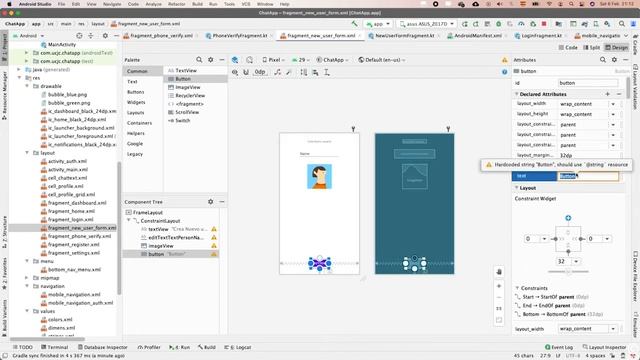Stop the running app with red stop icon
Screen dimensions: 640x360
point(544,24)
